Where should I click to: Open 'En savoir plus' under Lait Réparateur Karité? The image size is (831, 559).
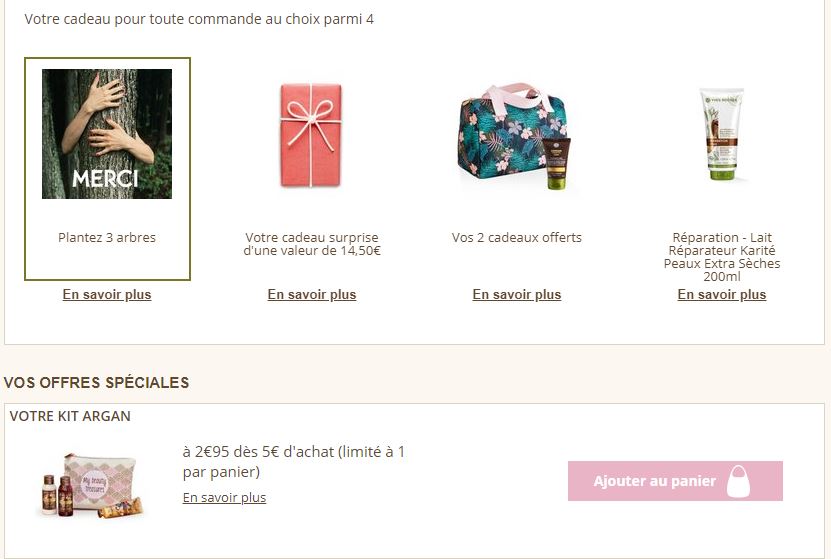(722, 295)
